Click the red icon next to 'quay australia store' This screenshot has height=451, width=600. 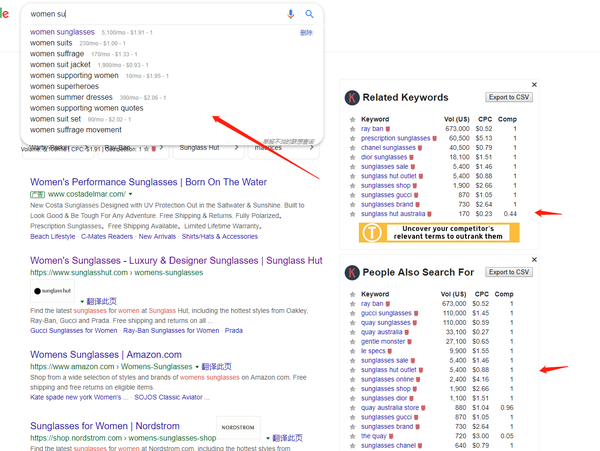[423, 408]
